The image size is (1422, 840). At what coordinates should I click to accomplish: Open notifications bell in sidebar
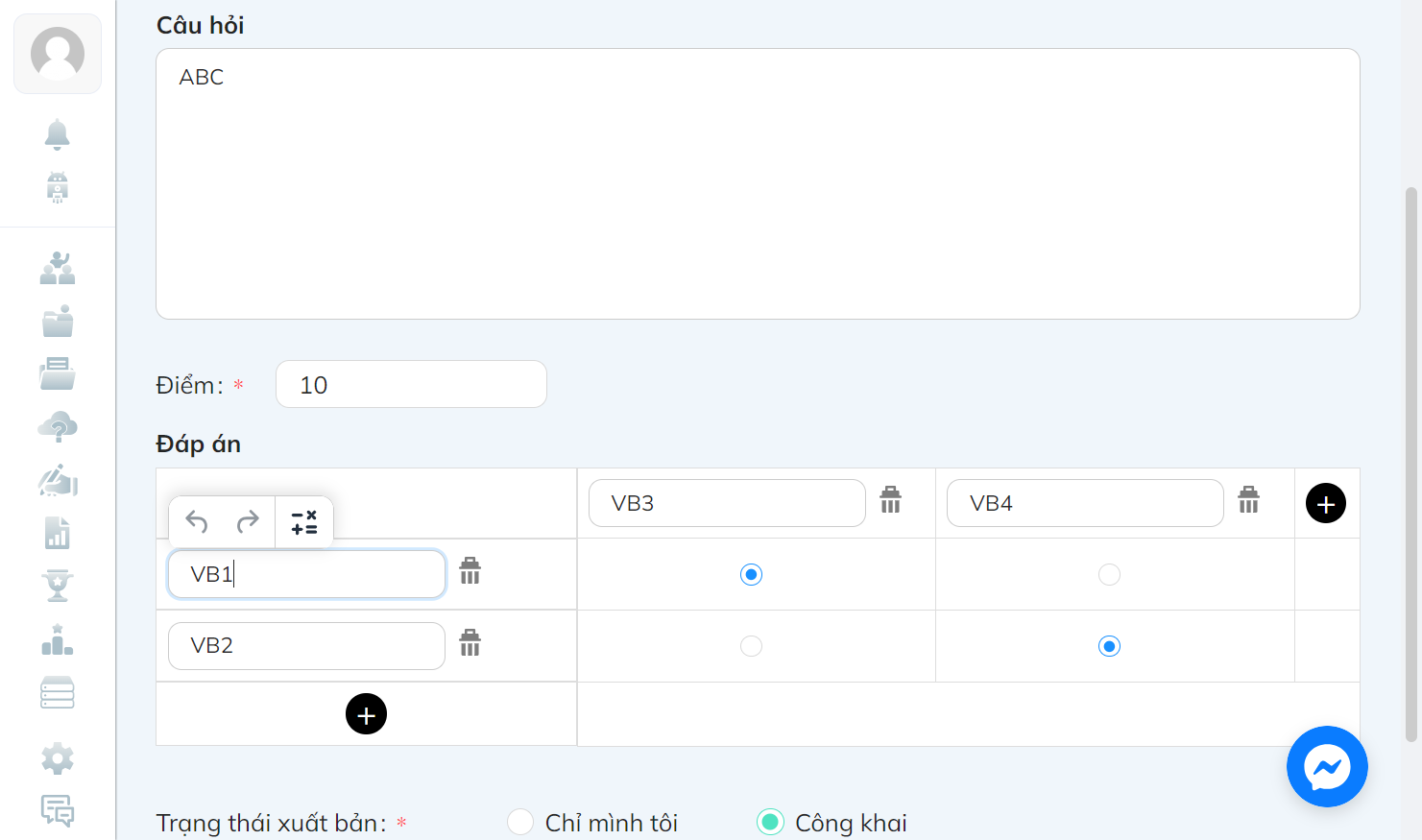pyautogui.click(x=58, y=134)
